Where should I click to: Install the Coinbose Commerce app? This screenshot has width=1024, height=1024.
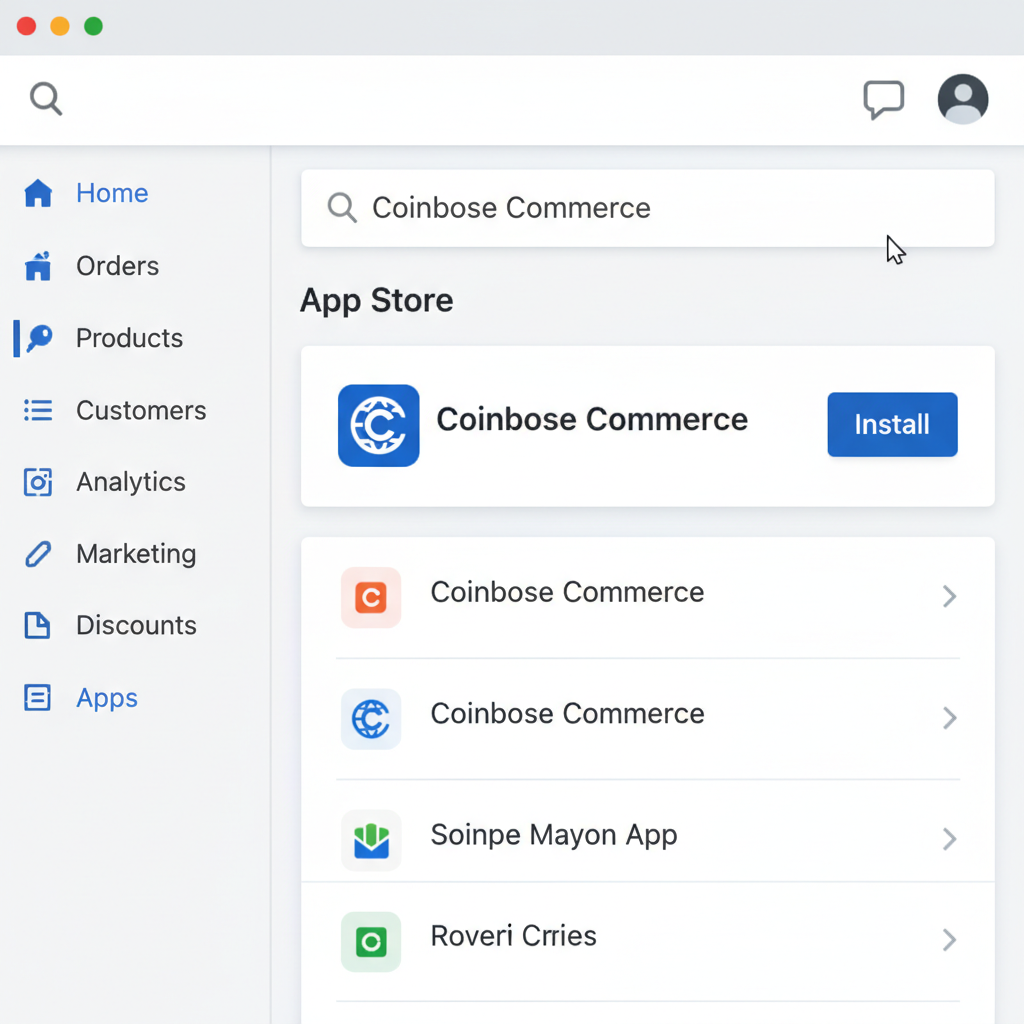pos(892,424)
